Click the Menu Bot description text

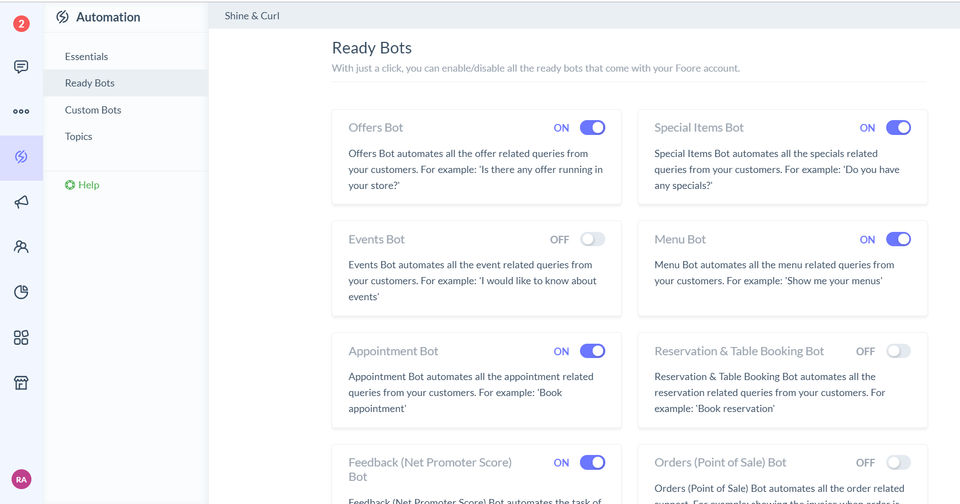(x=774, y=273)
